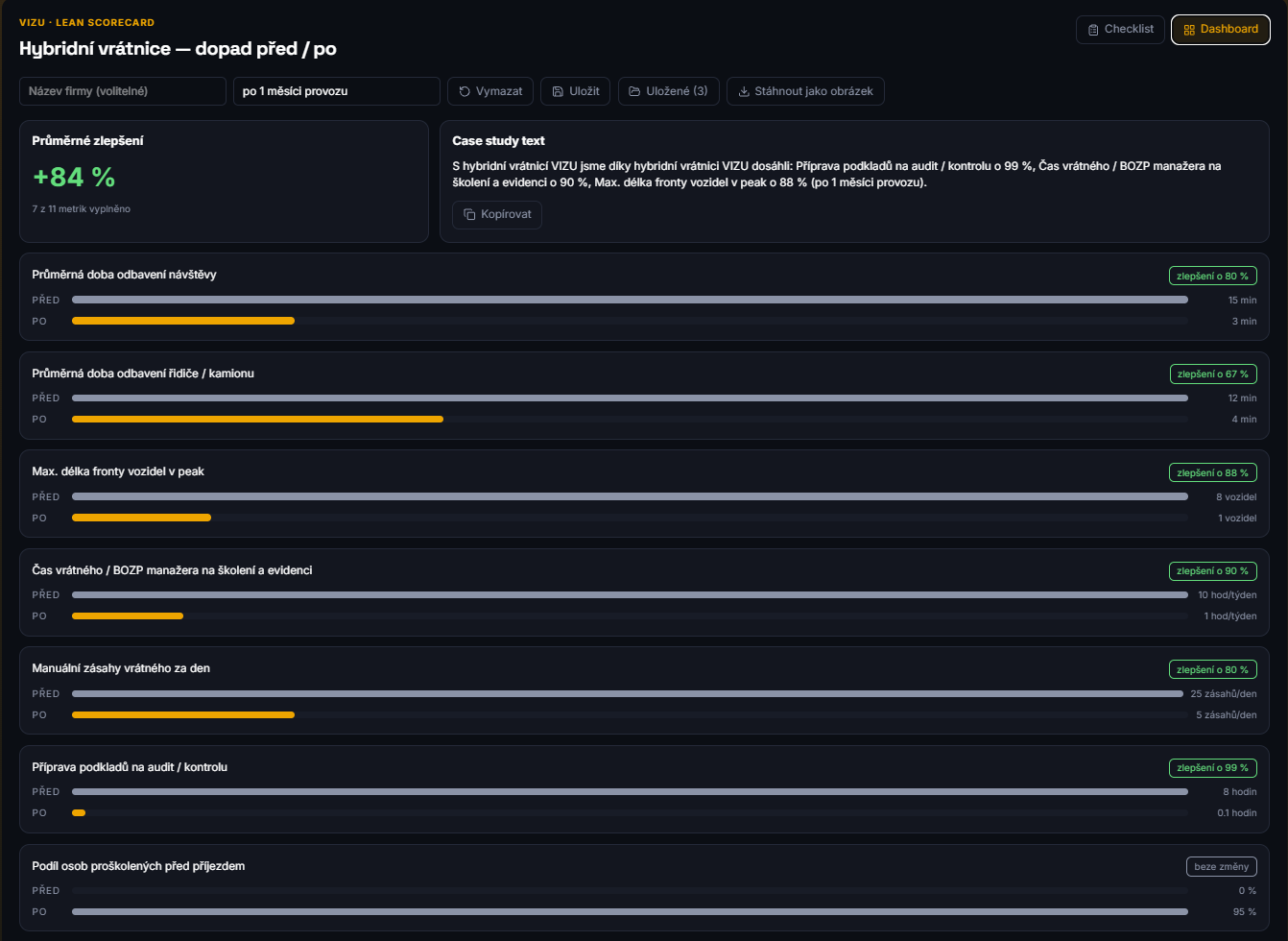1288x941 pixels.
Task: Switch to the Checklist tab
Action: 1121,30
